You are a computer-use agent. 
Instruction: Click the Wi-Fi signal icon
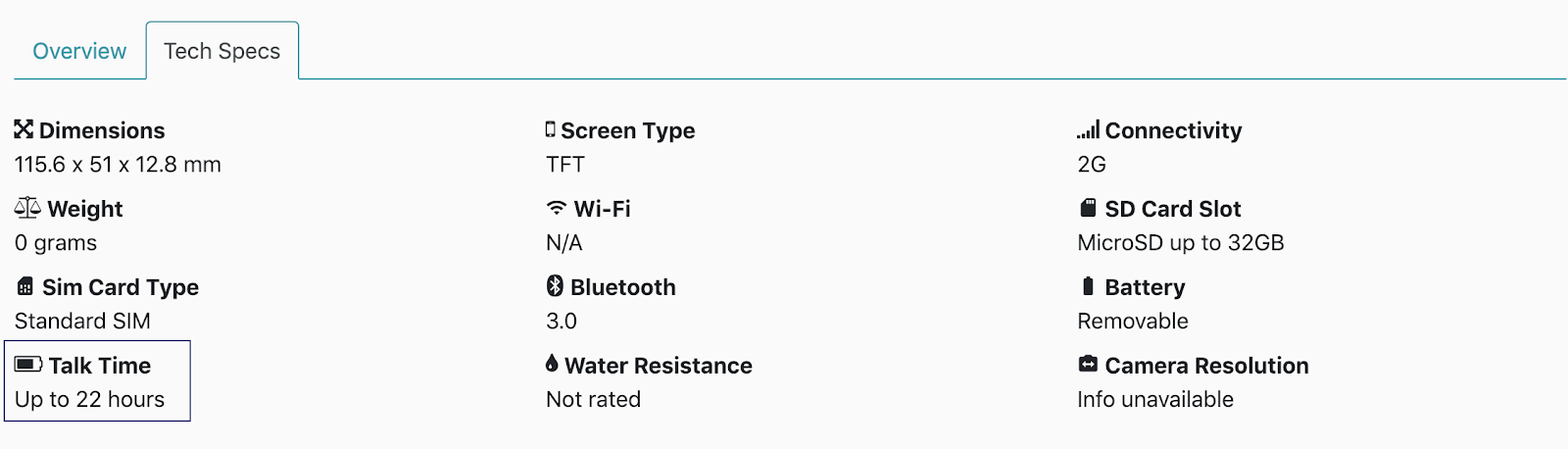(x=557, y=208)
